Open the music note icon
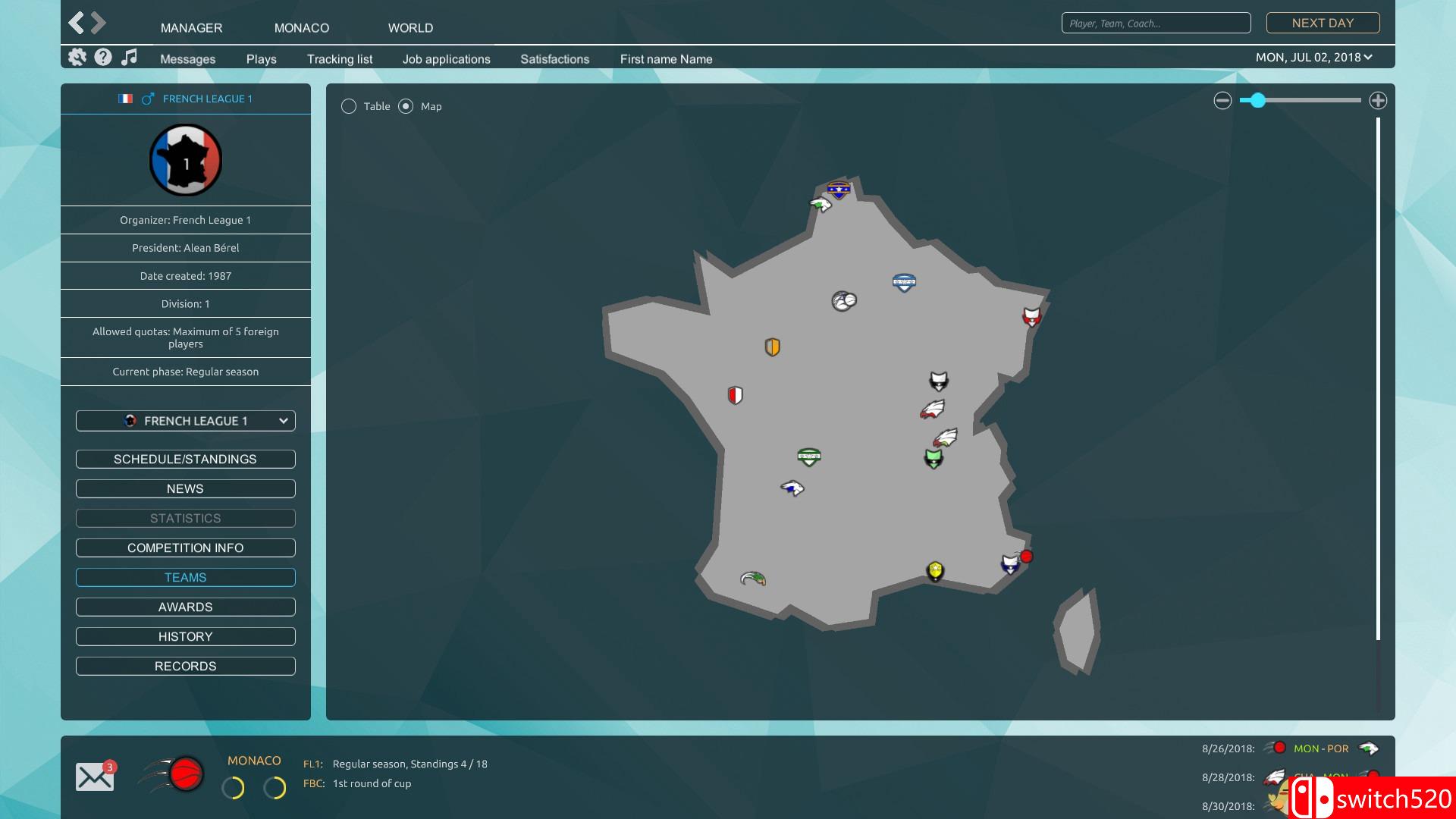This screenshot has width=1456, height=819. point(130,57)
